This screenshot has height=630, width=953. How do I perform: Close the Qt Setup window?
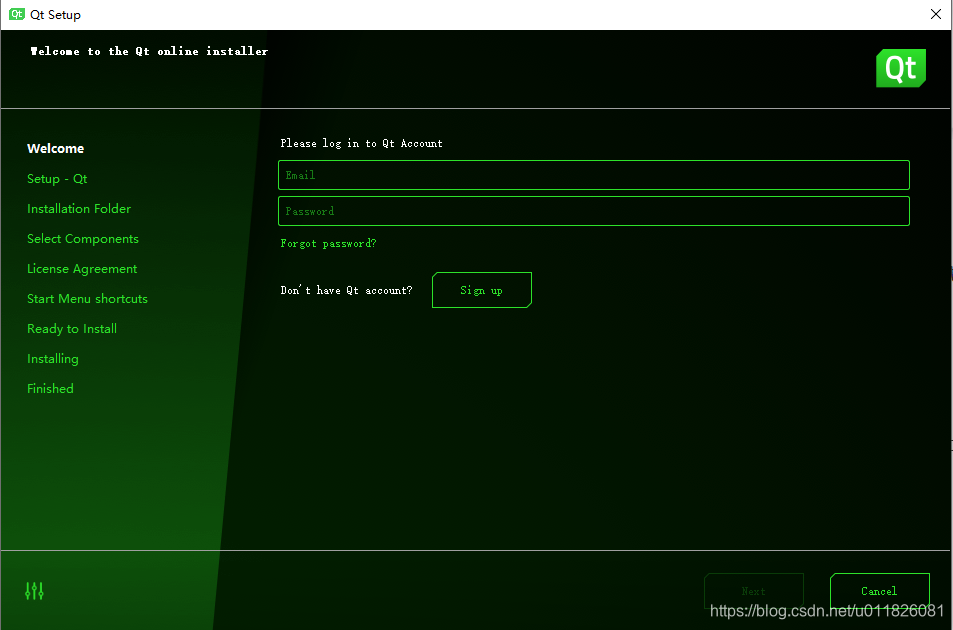[936, 14]
